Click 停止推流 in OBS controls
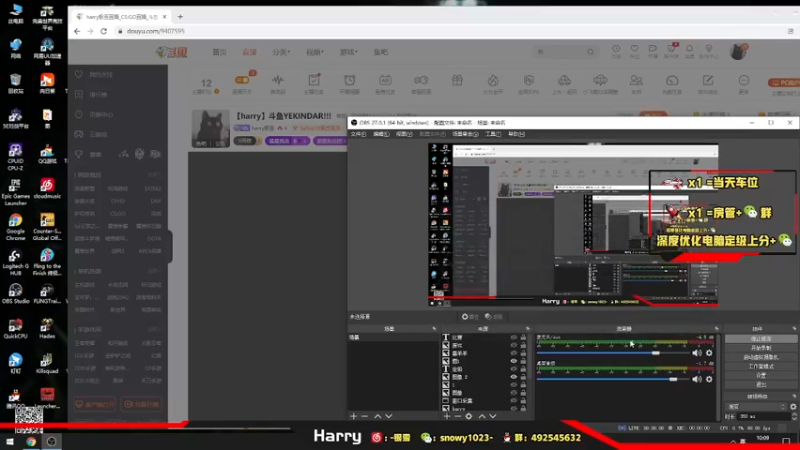The image size is (800, 450). point(761,339)
